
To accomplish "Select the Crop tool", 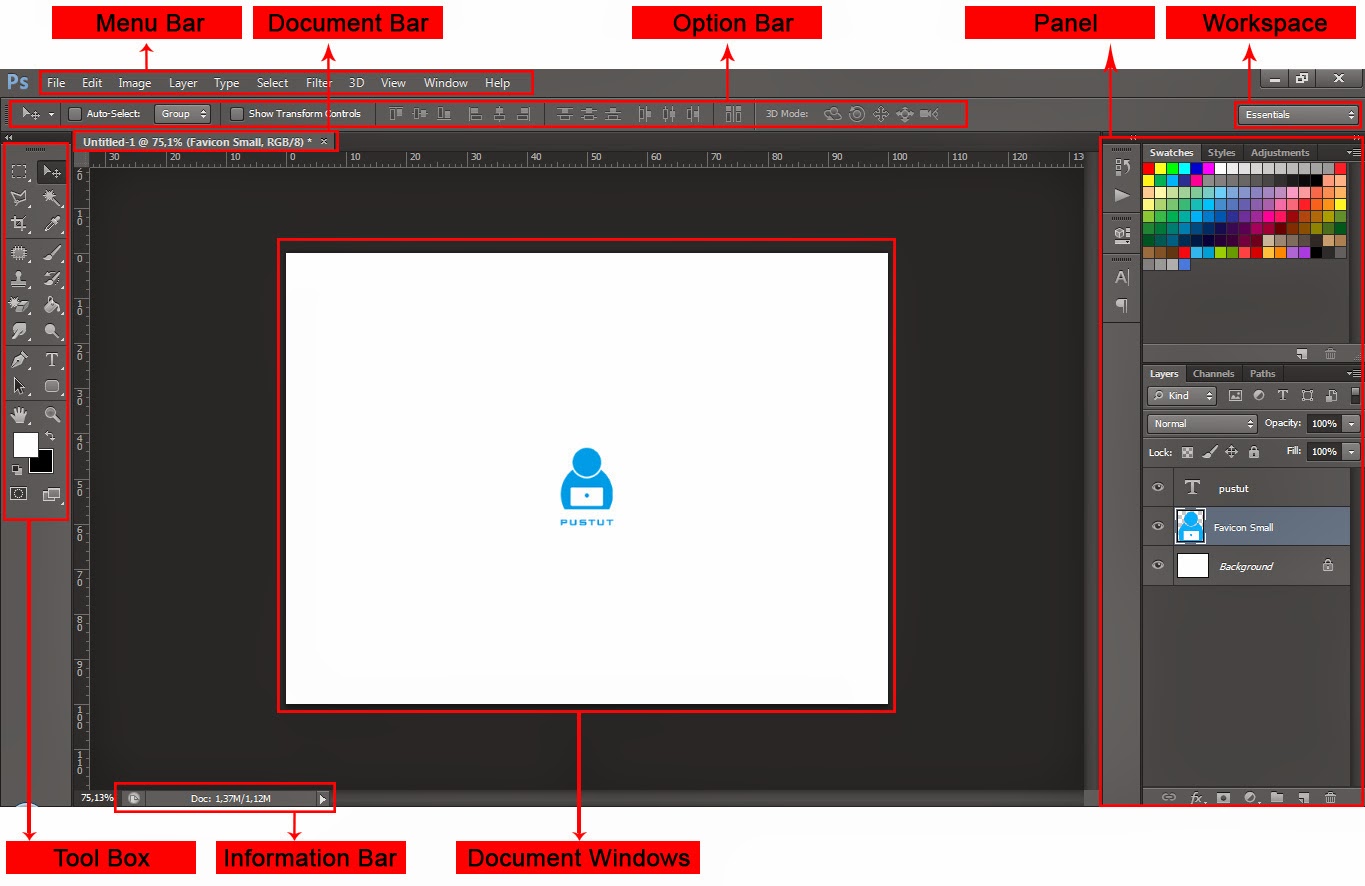I will point(19,224).
